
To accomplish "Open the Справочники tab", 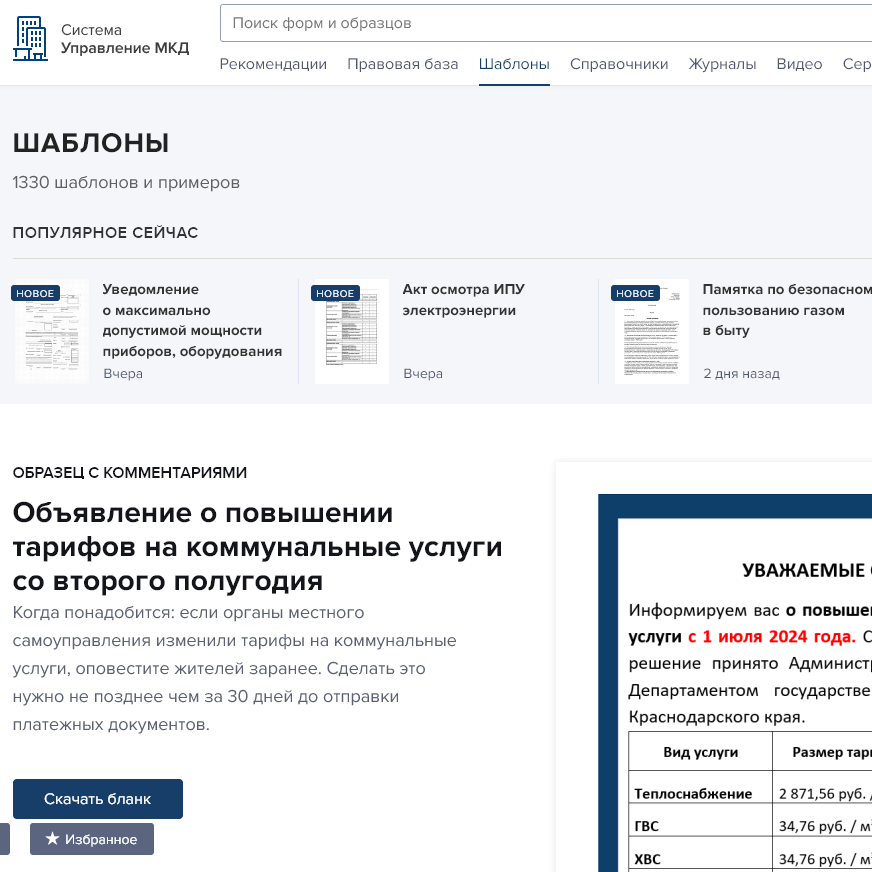I will (x=619, y=65).
